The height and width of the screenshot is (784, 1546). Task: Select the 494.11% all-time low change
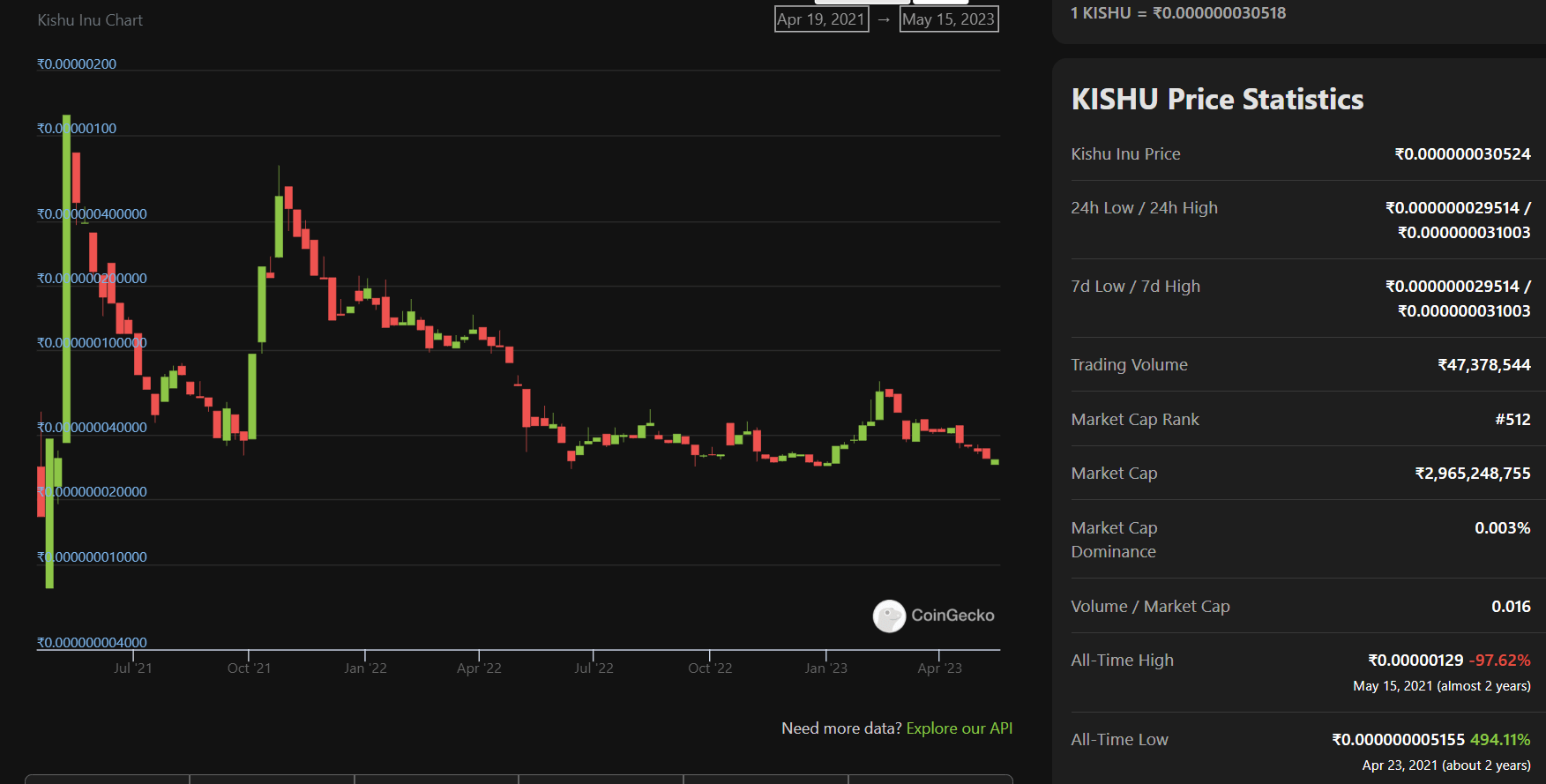coord(1500,740)
